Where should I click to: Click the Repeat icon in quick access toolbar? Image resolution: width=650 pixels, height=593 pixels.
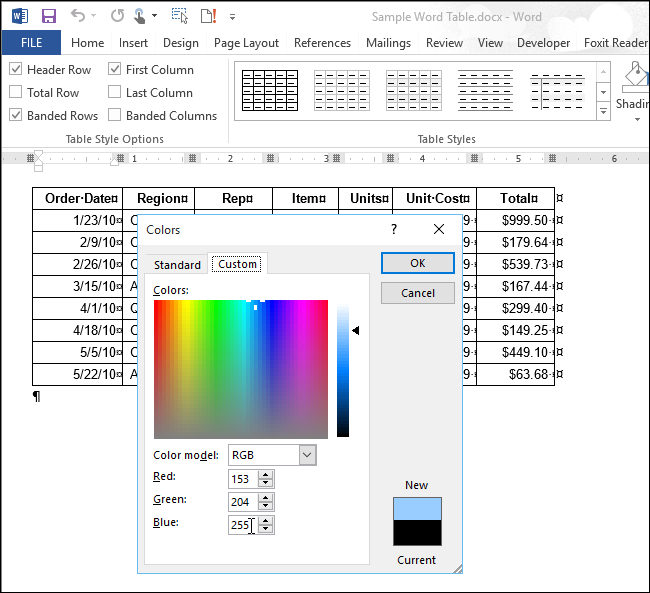click(x=117, y=17)
